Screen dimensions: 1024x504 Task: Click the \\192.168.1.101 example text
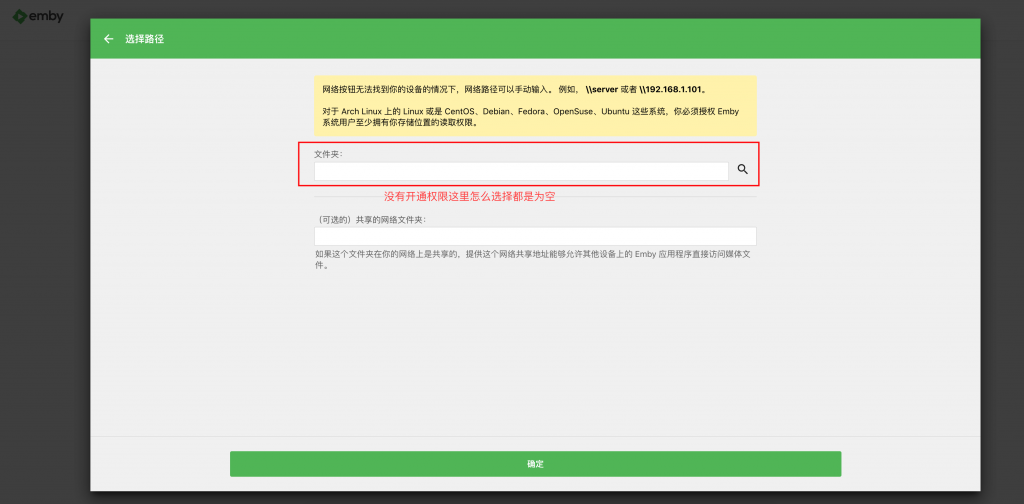[x=672, y=89]
